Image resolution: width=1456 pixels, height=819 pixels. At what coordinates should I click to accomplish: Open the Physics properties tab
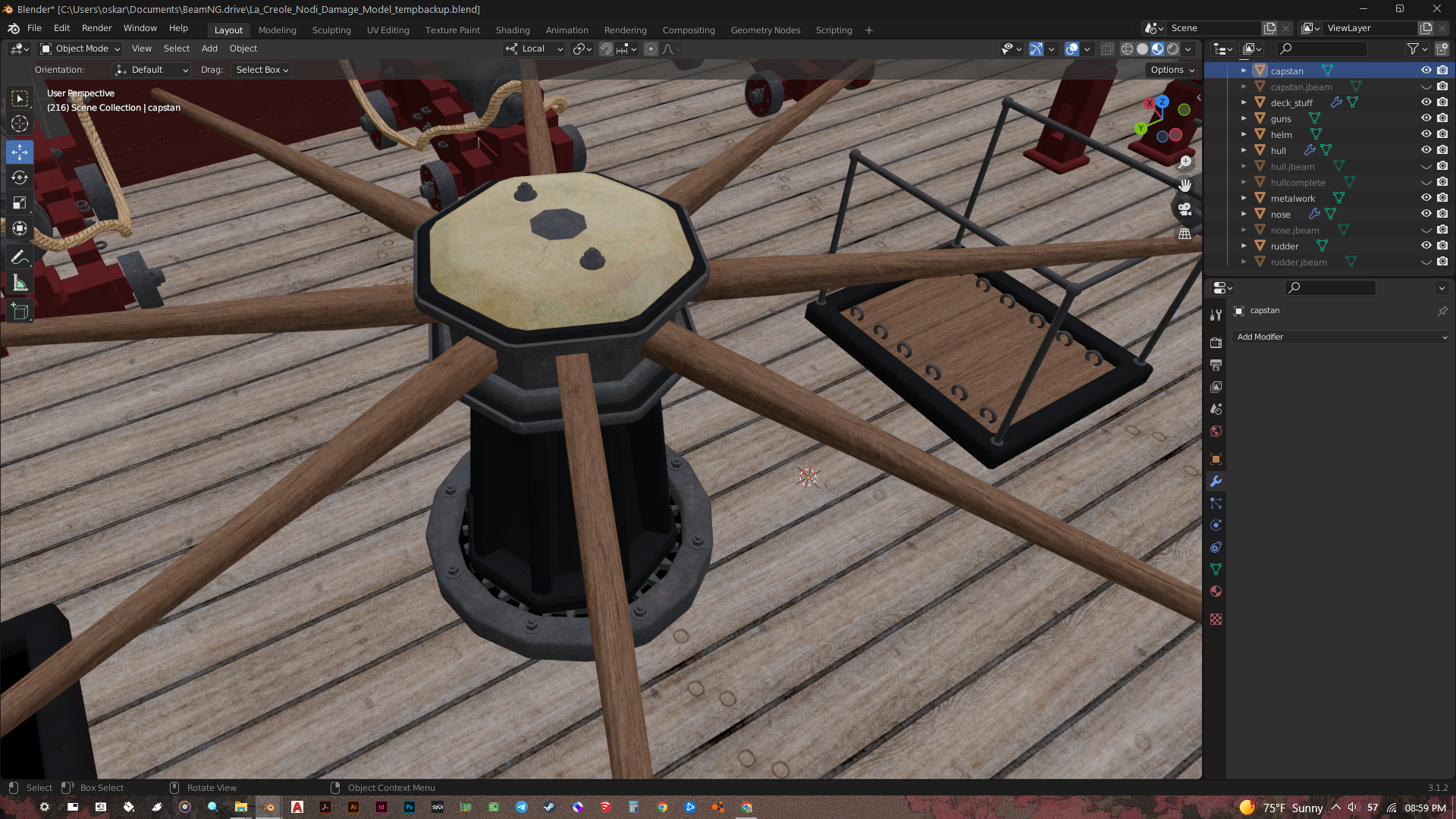coord(1216,525)
